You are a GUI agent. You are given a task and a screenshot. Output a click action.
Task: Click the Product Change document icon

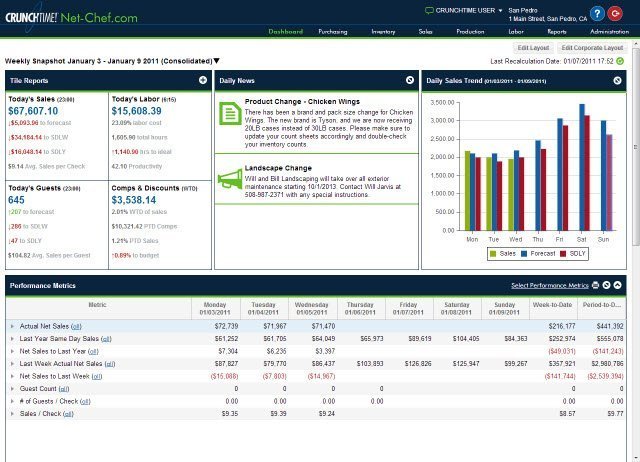(230, 113)
